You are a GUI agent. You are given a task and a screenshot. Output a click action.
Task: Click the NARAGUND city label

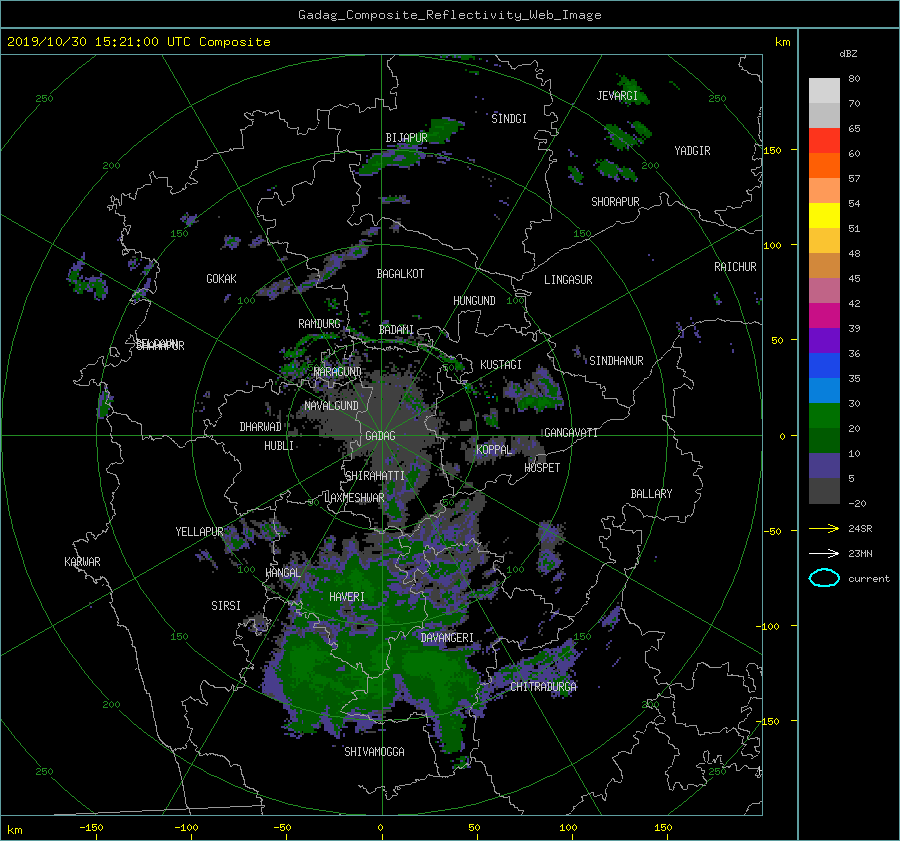click(x=338, y=372)
